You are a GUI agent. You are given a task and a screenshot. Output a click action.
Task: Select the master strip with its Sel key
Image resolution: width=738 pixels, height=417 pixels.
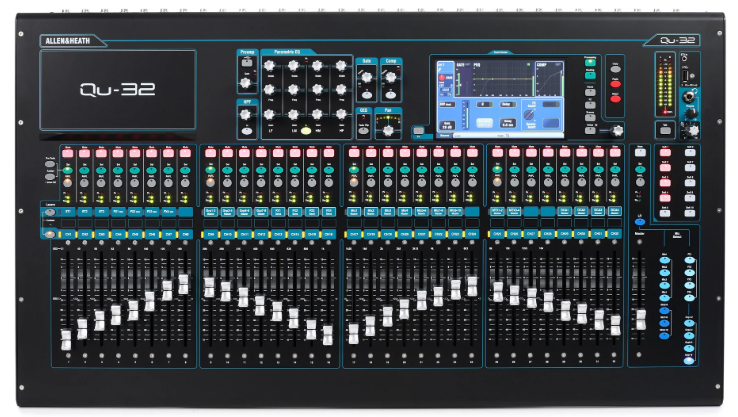640,169
